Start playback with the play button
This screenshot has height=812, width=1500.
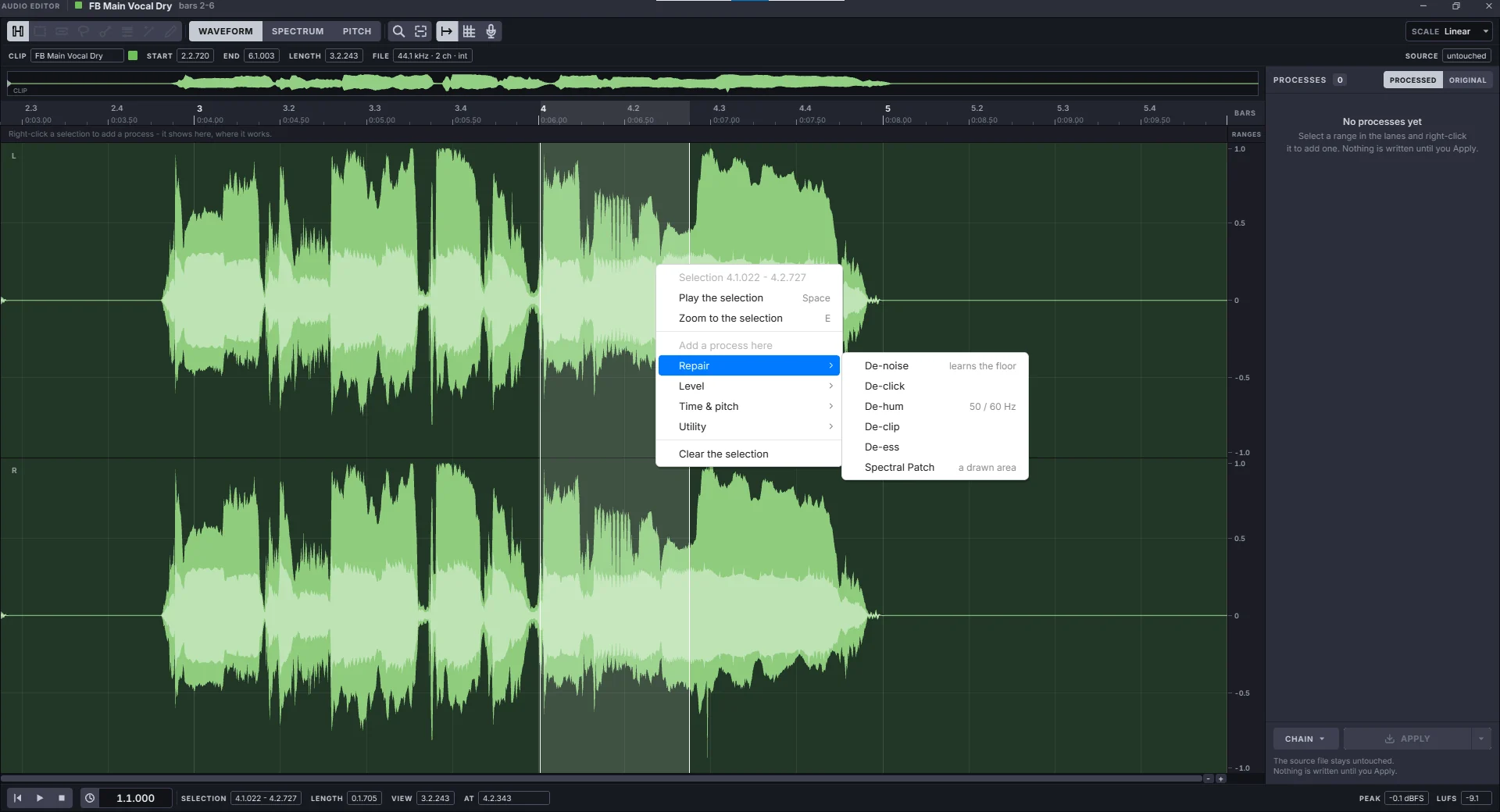point(40,798)
